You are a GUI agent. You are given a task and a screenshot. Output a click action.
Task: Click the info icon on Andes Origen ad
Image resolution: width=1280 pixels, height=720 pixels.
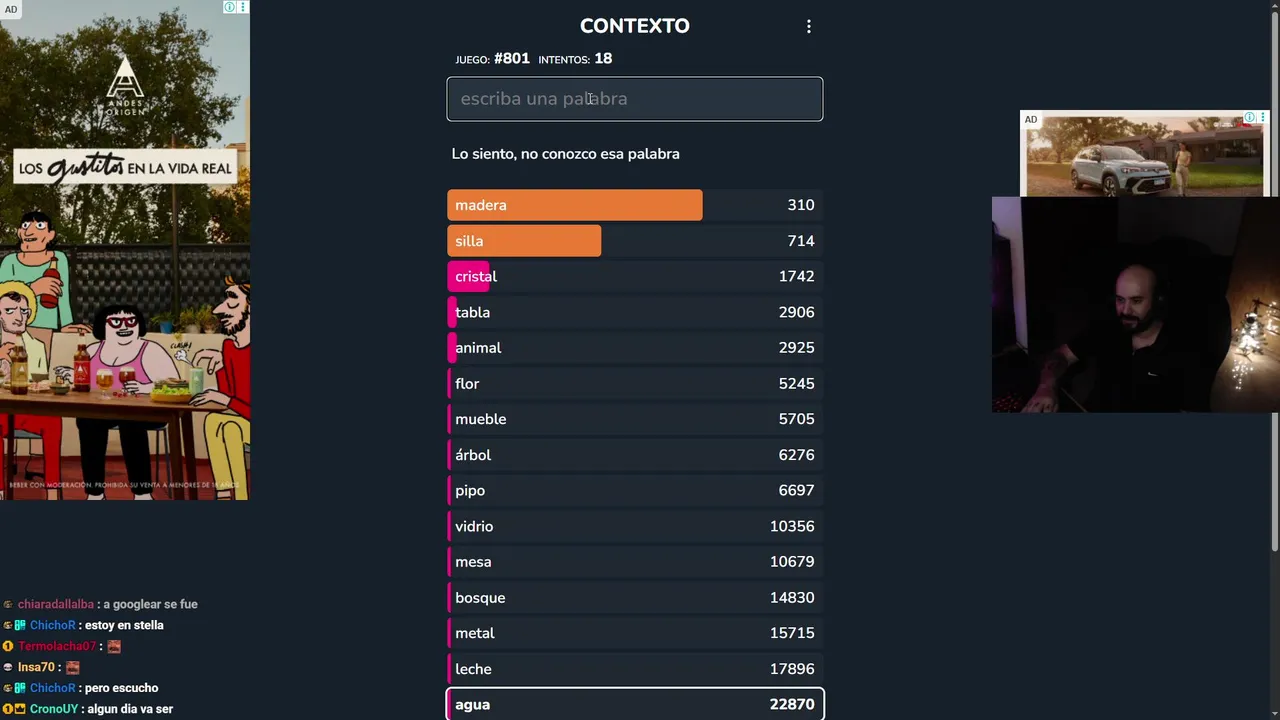pos(229,7)
